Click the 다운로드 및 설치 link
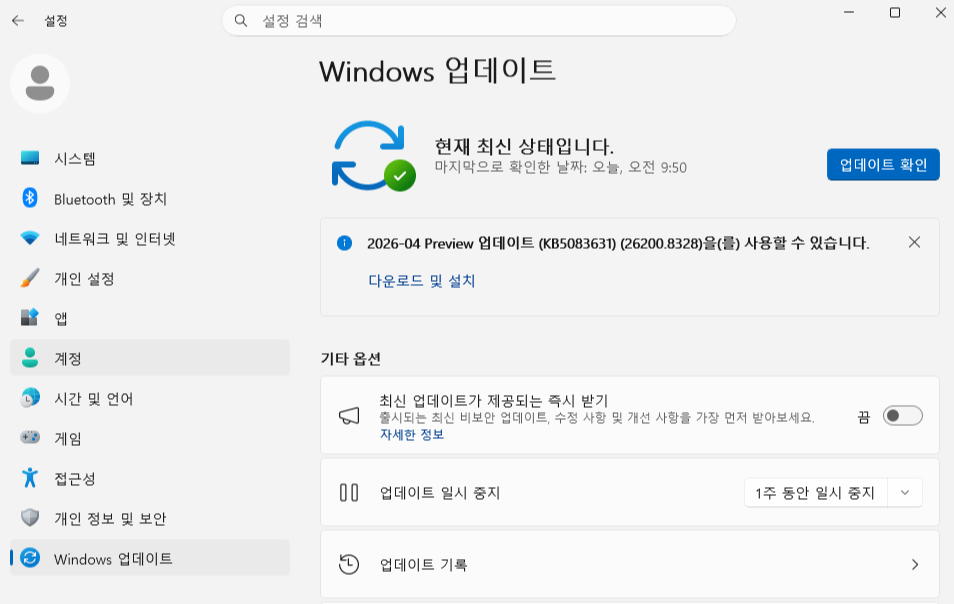The image size is (954, 604). 422,280
